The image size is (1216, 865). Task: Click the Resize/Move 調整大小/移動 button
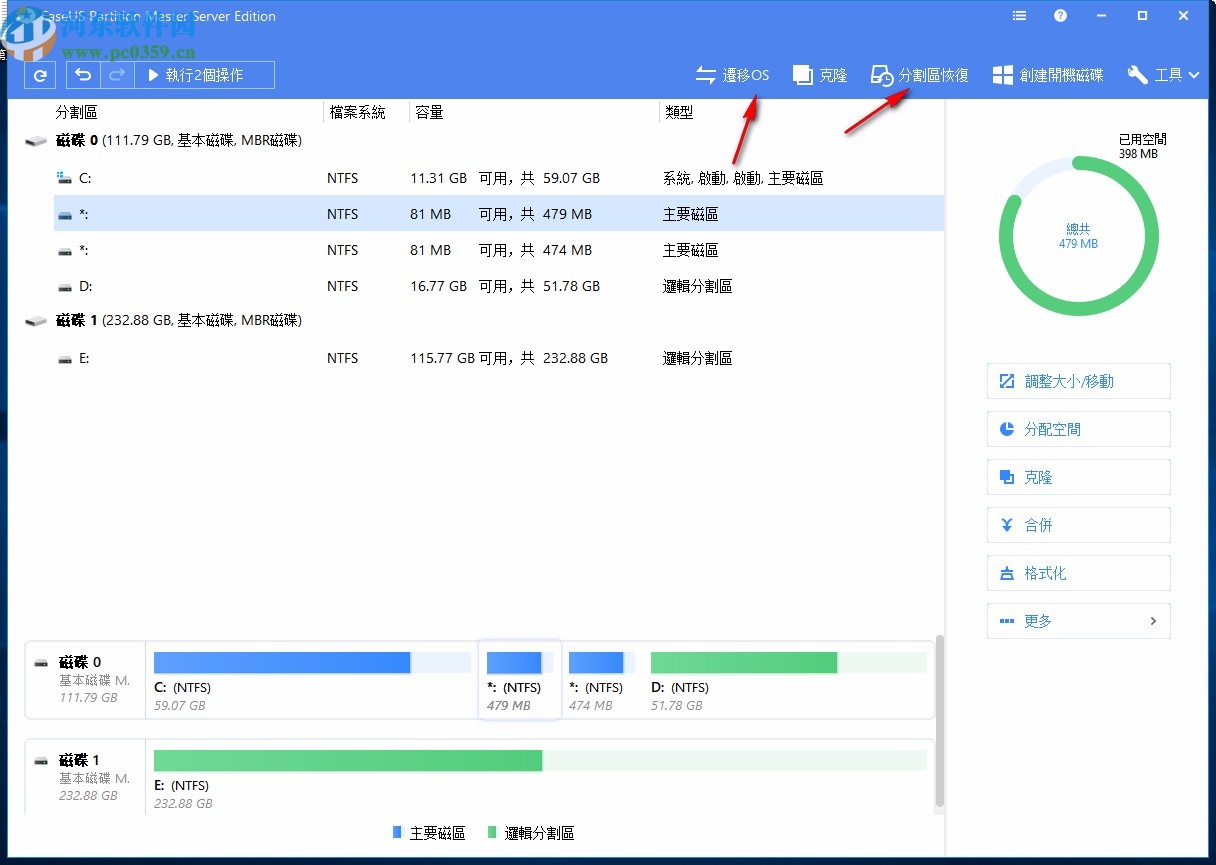[x=1078, y=381]
